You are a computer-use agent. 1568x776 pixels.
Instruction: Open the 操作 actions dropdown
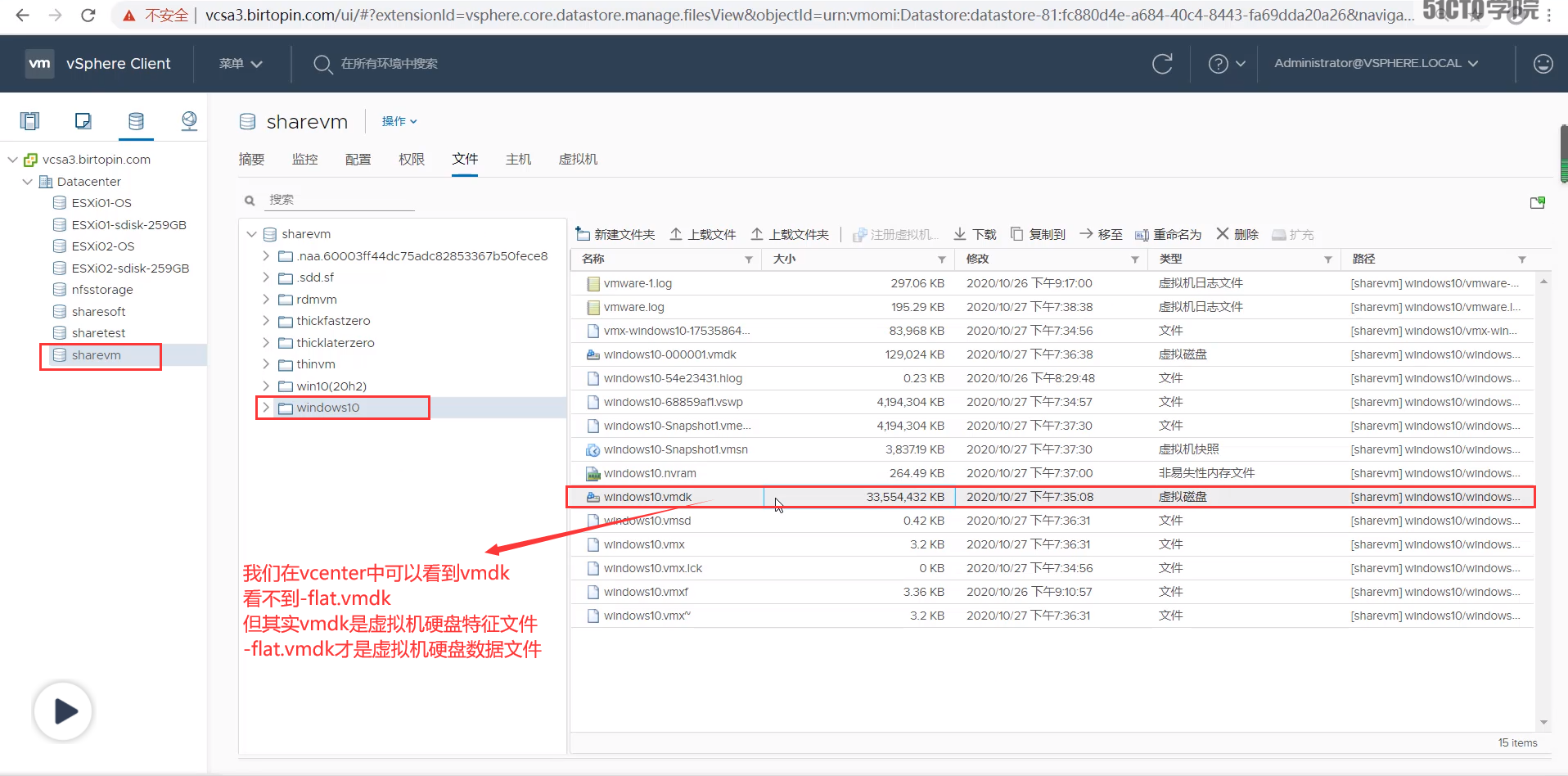tap(399, 121)
